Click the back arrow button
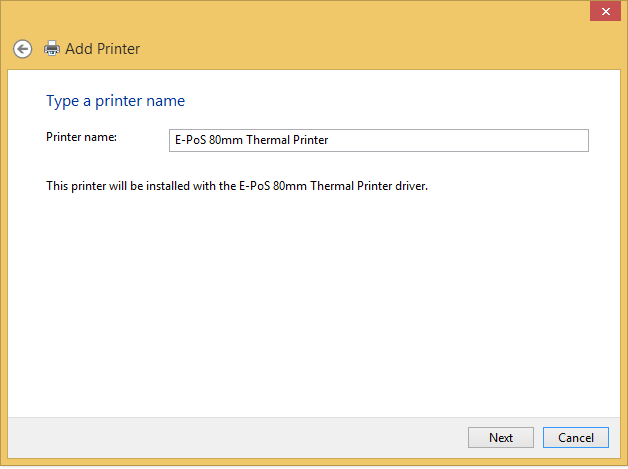628x469 pixels. pyautogui.click(x=23, y=48)
